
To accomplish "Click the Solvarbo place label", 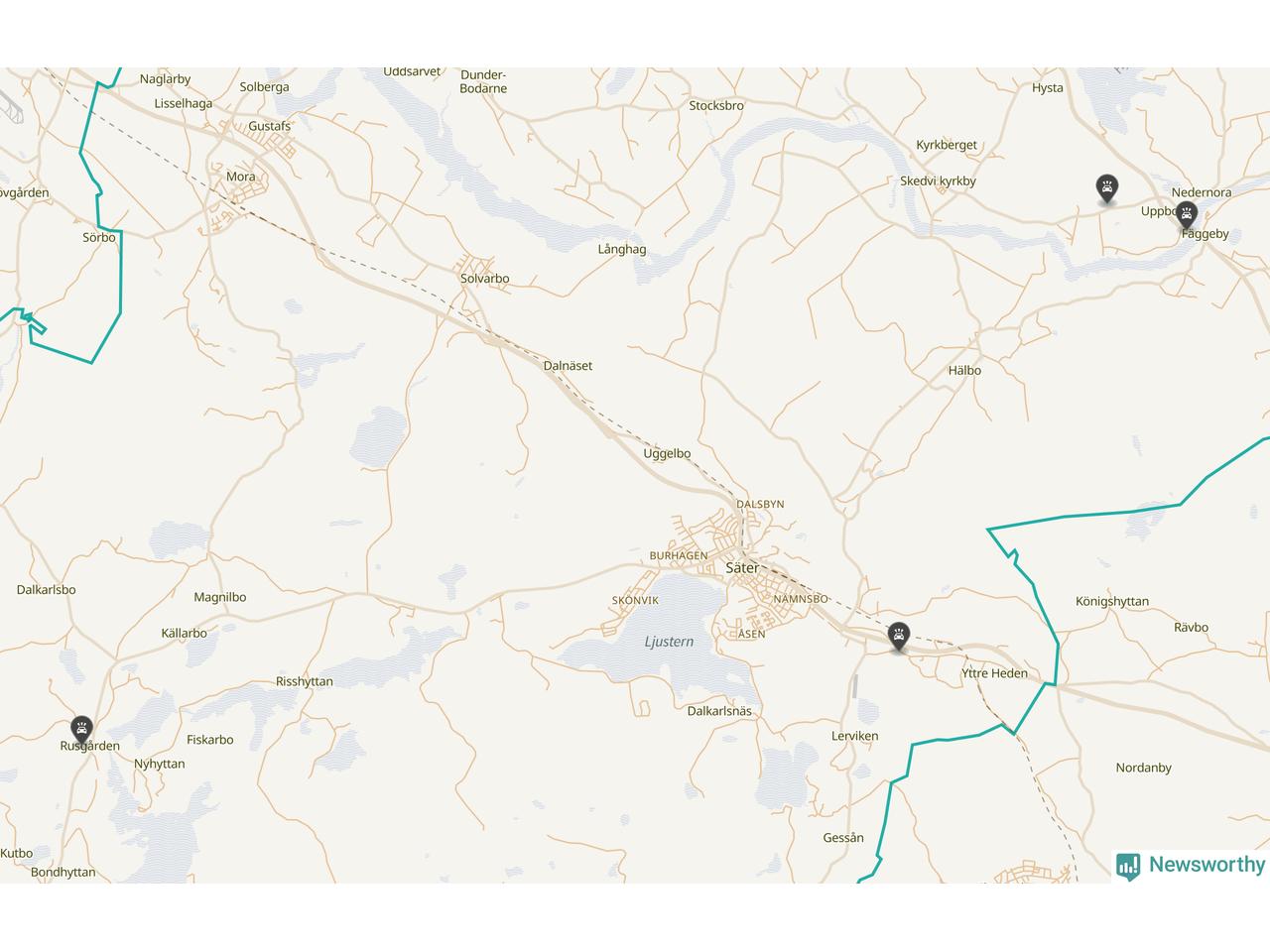I will pos(485,279).
